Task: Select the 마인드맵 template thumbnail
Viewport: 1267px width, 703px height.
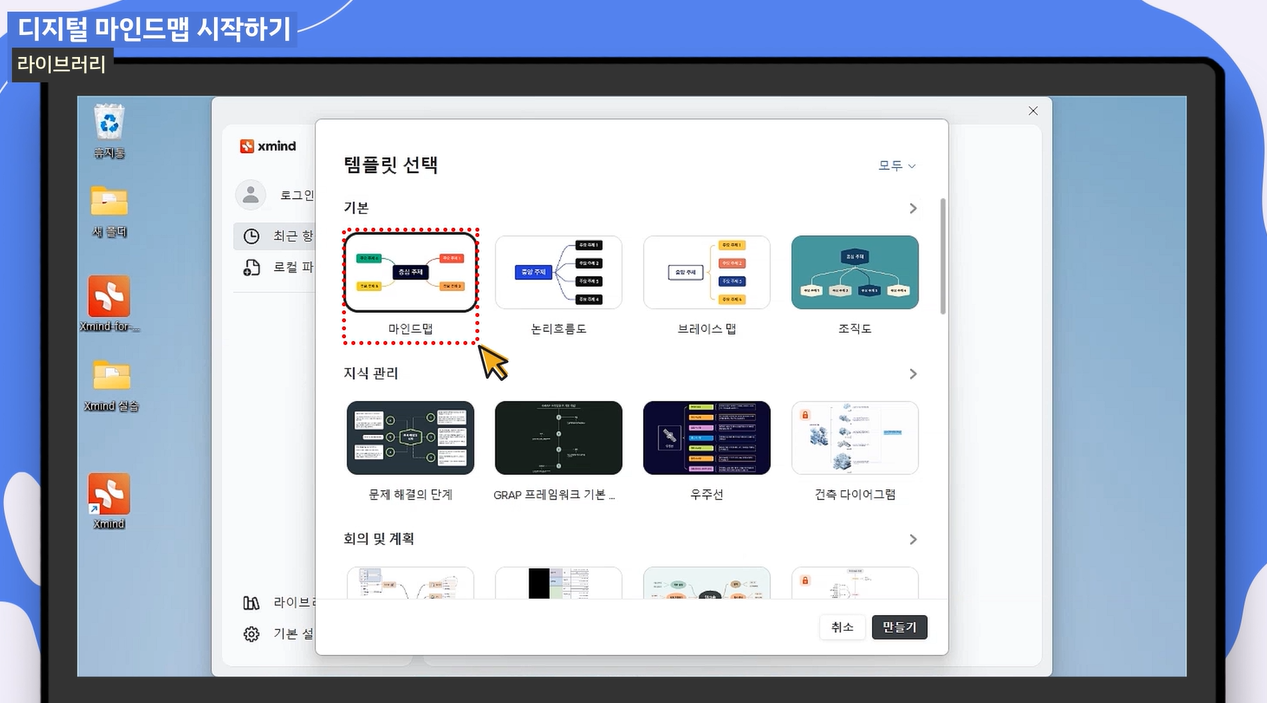Action: [410, 272]
